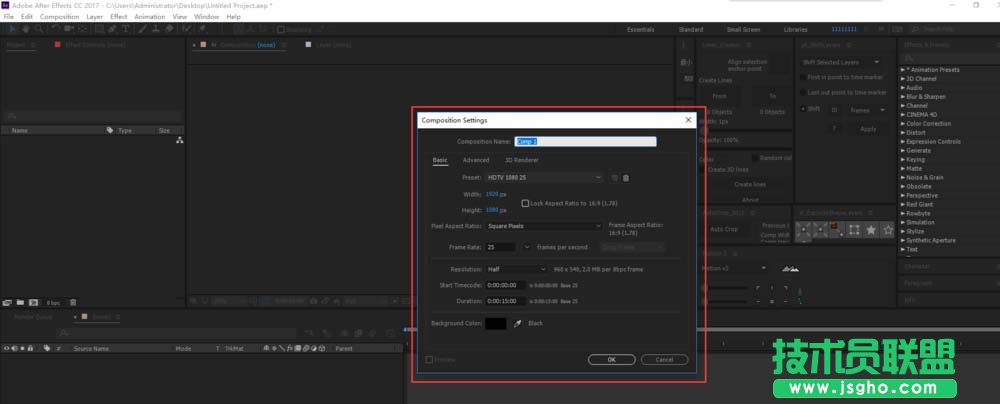Screen dimensions: 1000x404
Task: Click the Composition Name text field
Action: (585, 142)
